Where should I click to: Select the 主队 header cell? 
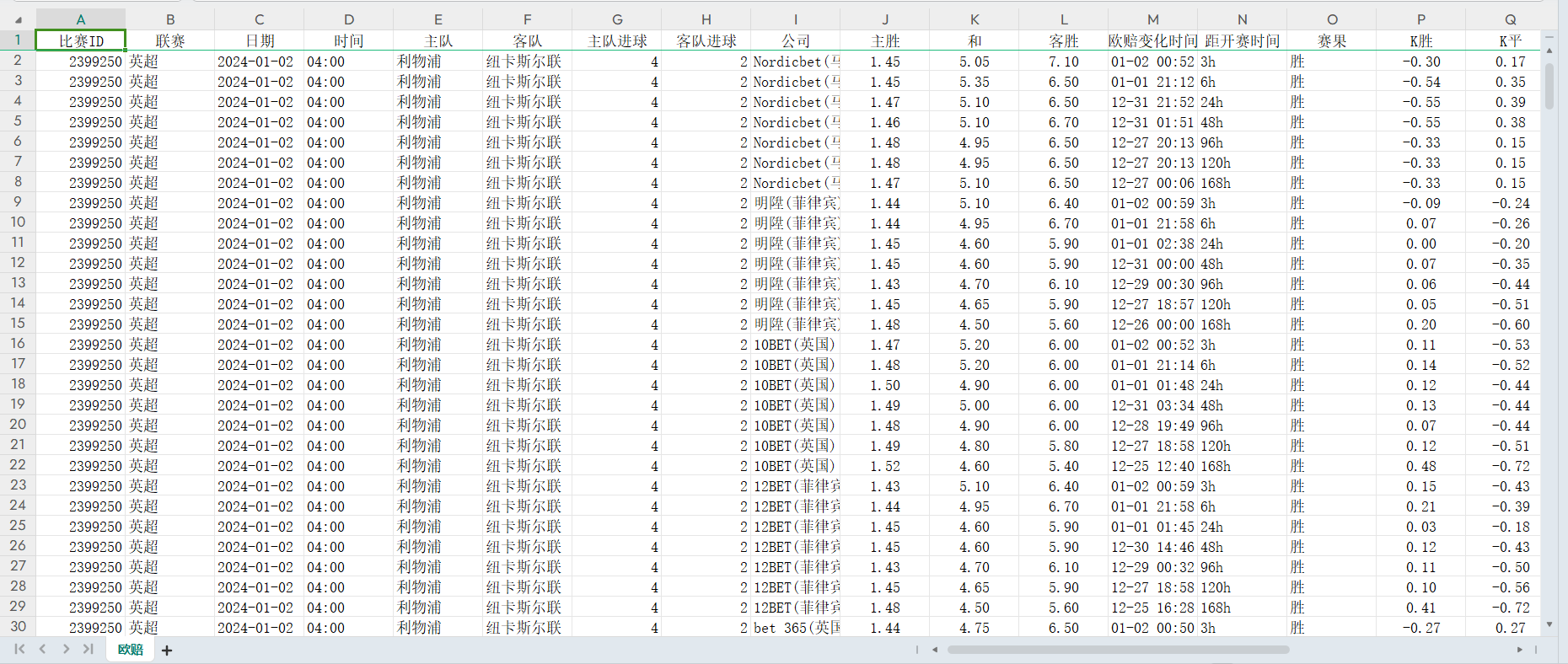(438, 40)
